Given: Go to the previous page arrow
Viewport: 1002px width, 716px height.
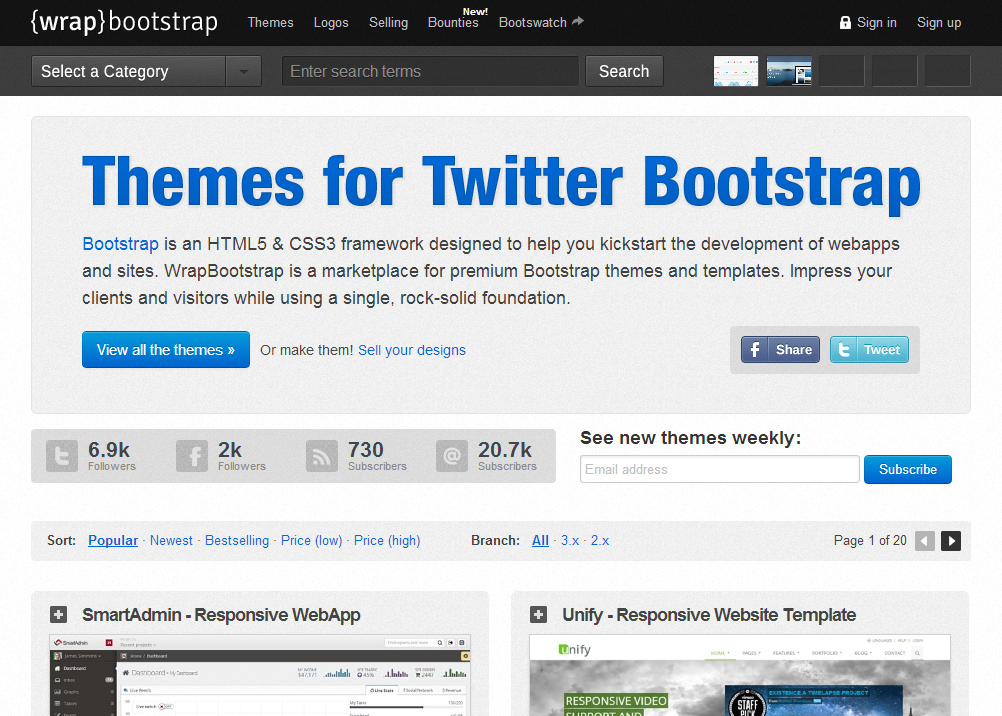Looking at the screenshot, I should coord(925,541).
